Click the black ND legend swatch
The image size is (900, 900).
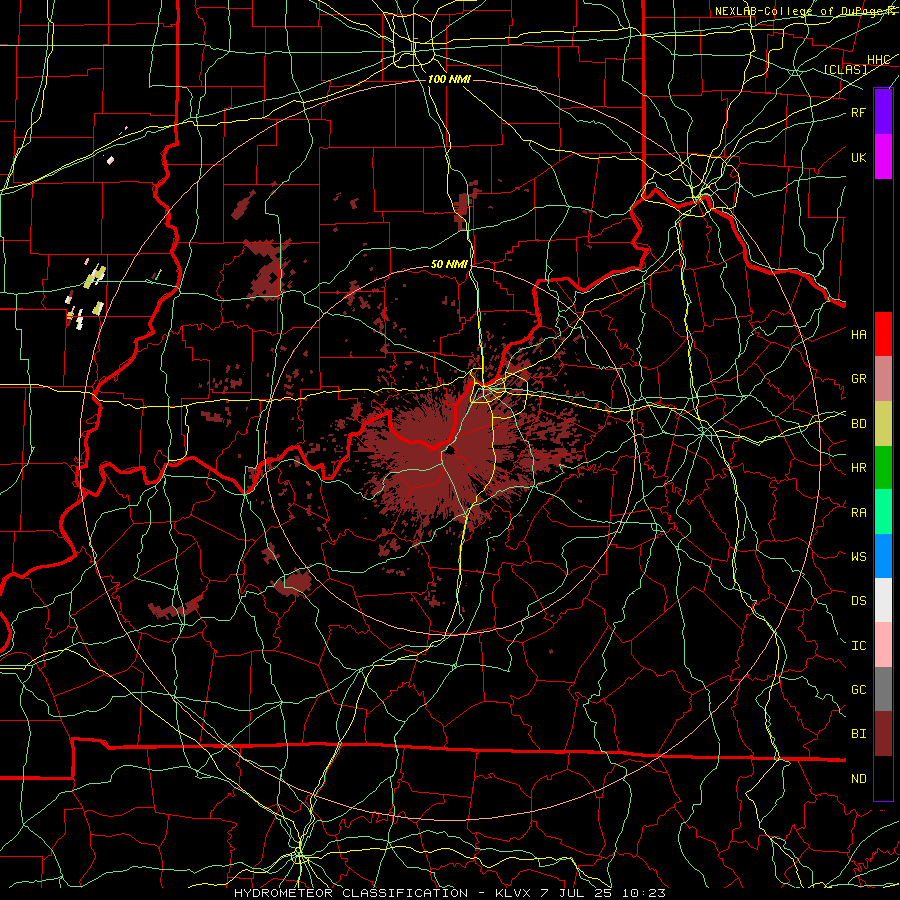(x=883, y=778)
